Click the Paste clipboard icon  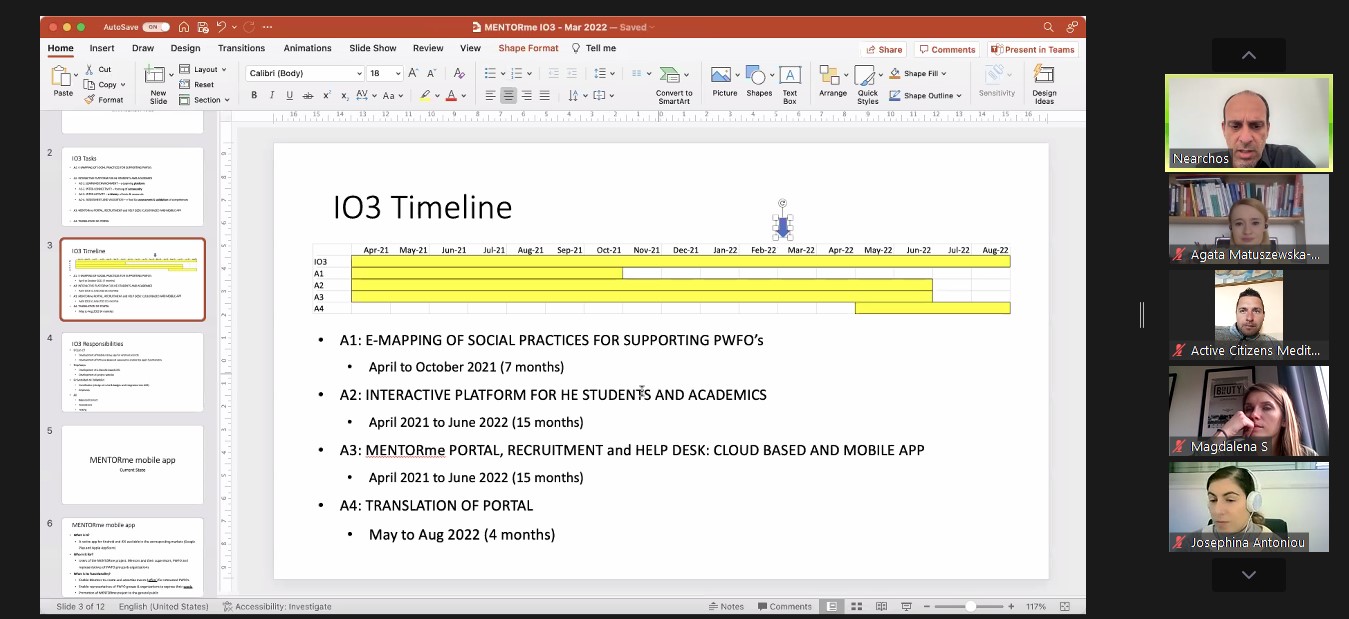click(x=62, y=77)
